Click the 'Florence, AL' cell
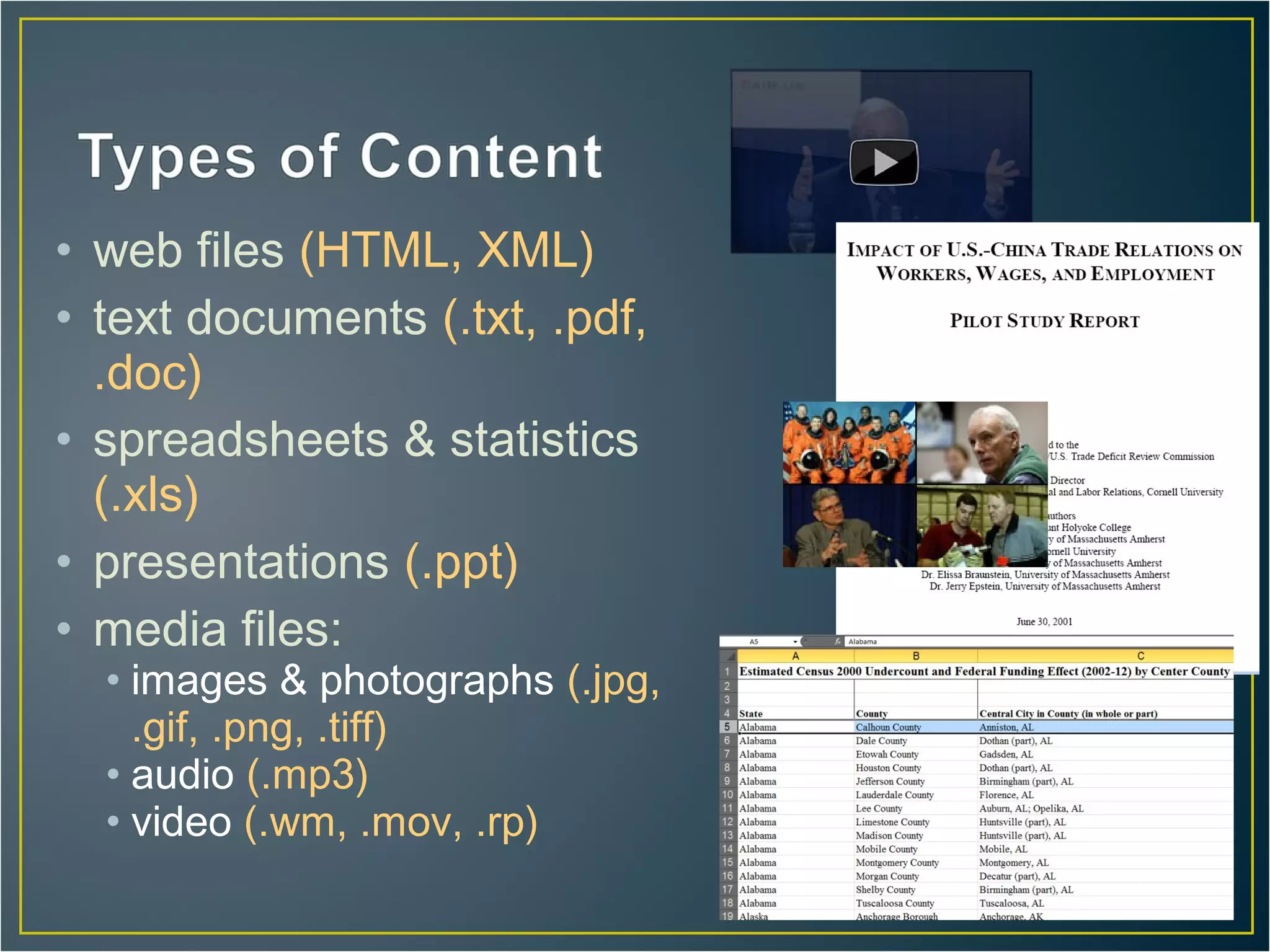The height and width of the screenshot is (952, 1270). coord(1106,795)
